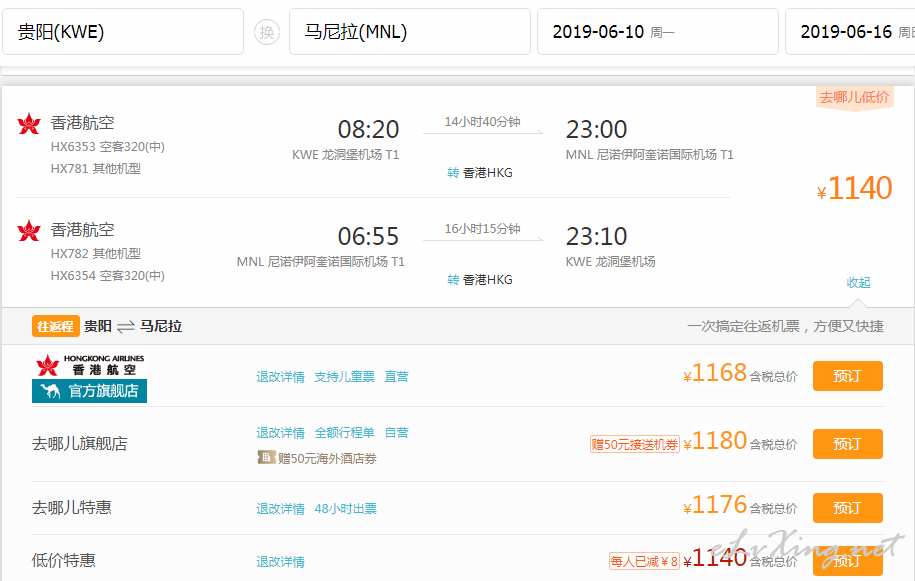Image resolution: width=915 pixels, height=581 pixels.
Task: Open the Hong Kong Airlines official flagship store logo
Action: 89,377
